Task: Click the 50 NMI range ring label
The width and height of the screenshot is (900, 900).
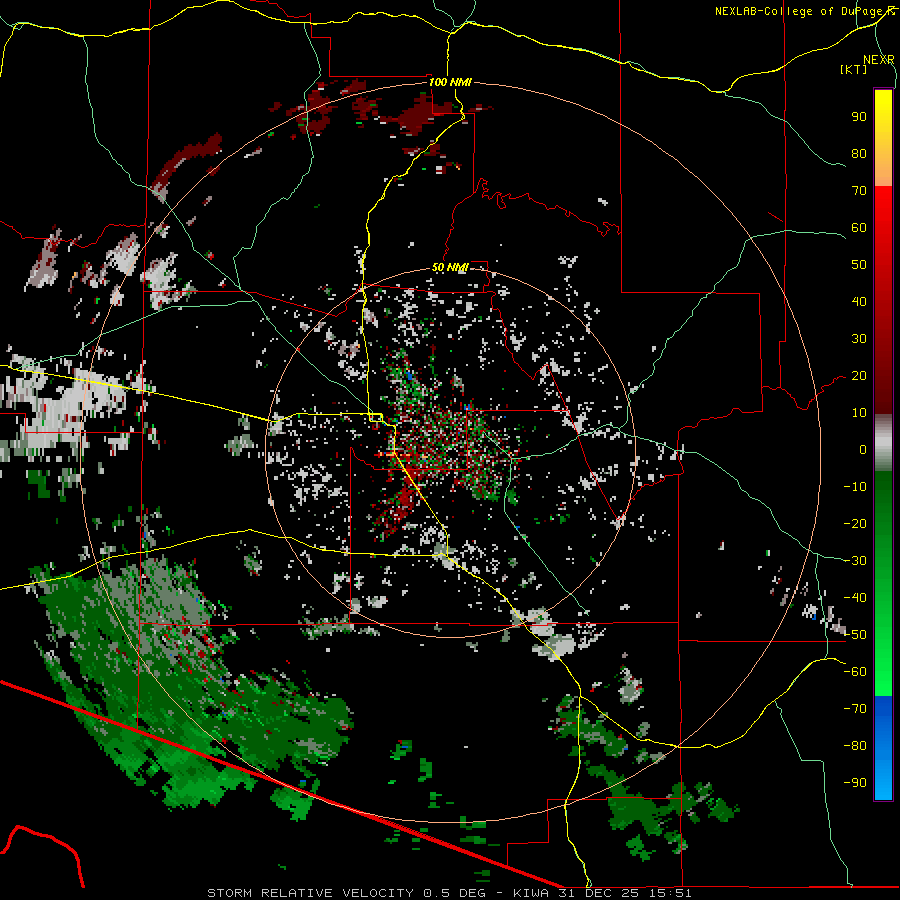Action: pyautogui.click(x=450, y=267)
